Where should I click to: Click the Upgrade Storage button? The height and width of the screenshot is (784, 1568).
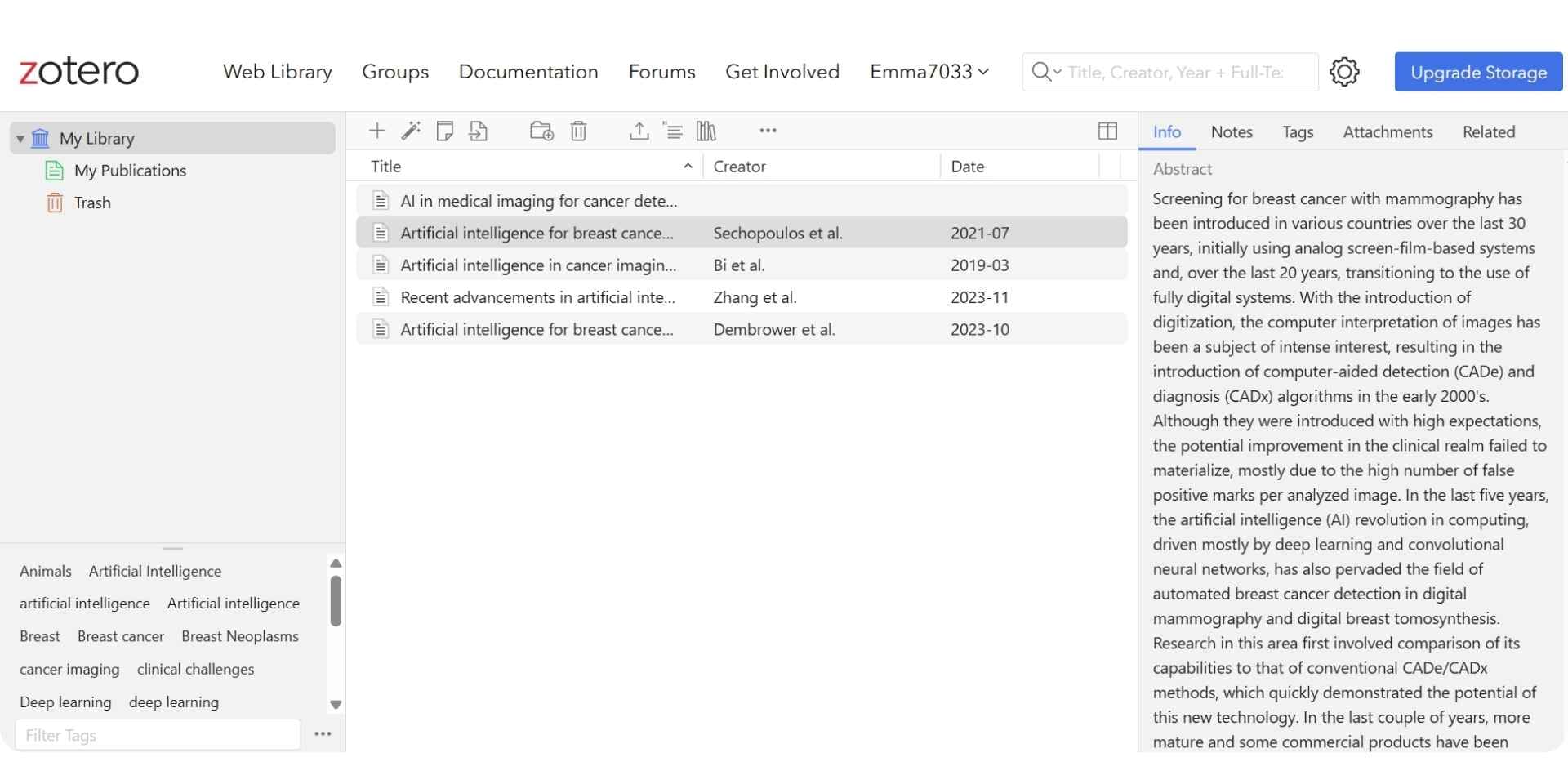(x=1479, y=71)
